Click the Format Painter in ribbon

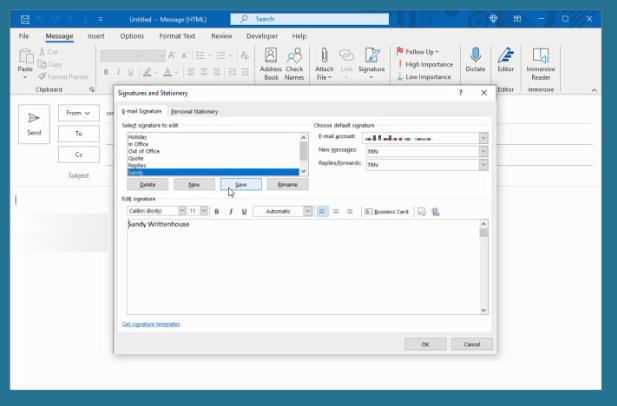click(x=63, y=76)
